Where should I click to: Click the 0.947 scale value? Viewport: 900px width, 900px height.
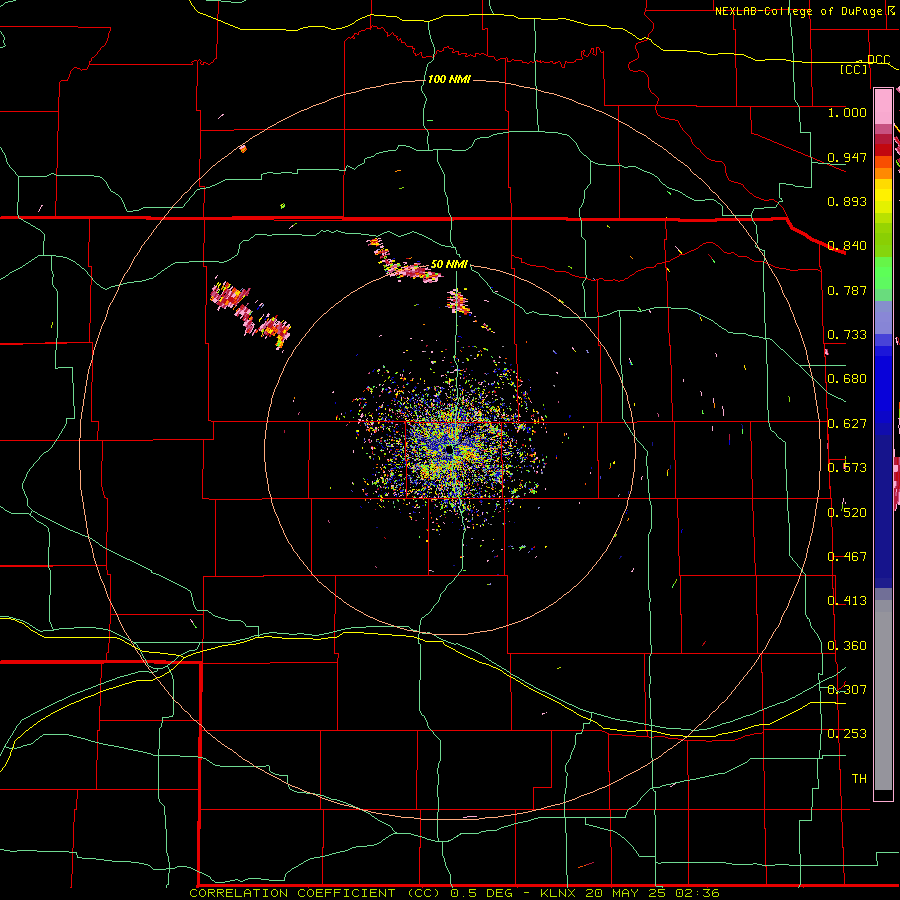coord(847,157)
